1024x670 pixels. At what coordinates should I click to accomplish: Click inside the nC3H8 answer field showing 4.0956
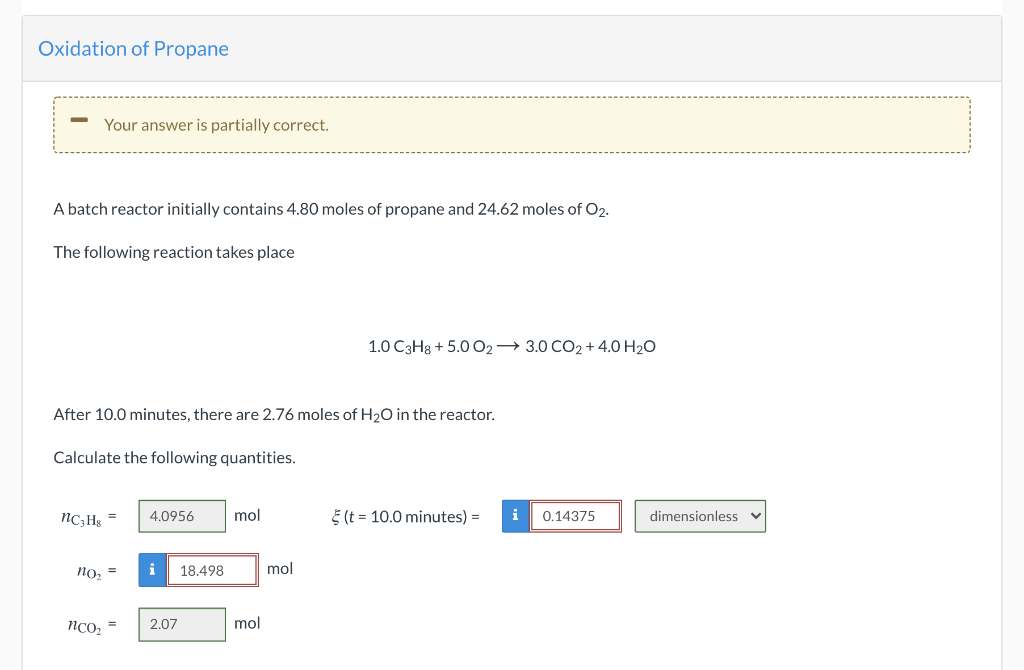181,516
